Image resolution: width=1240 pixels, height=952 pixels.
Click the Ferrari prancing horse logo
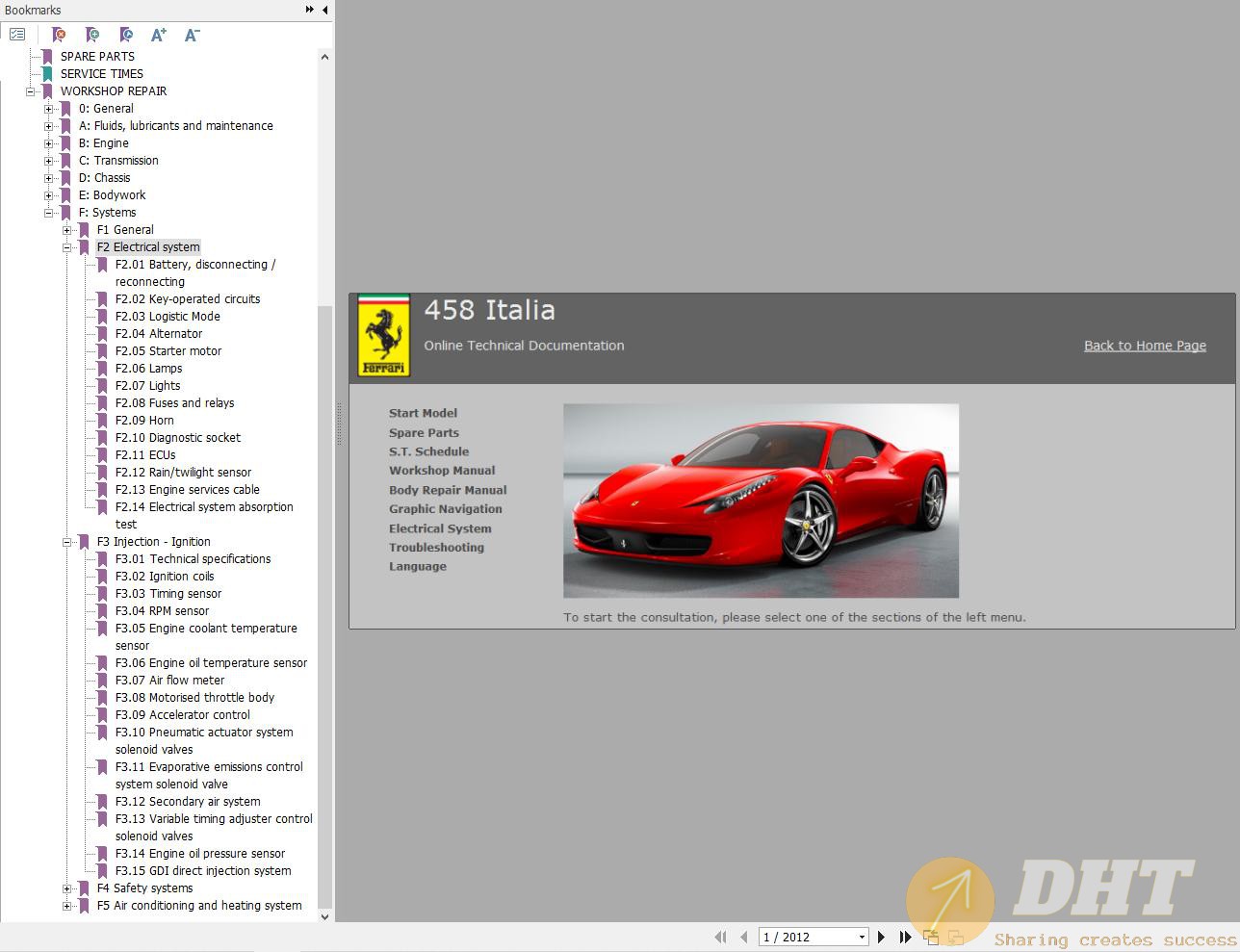(x=384, y=335)
